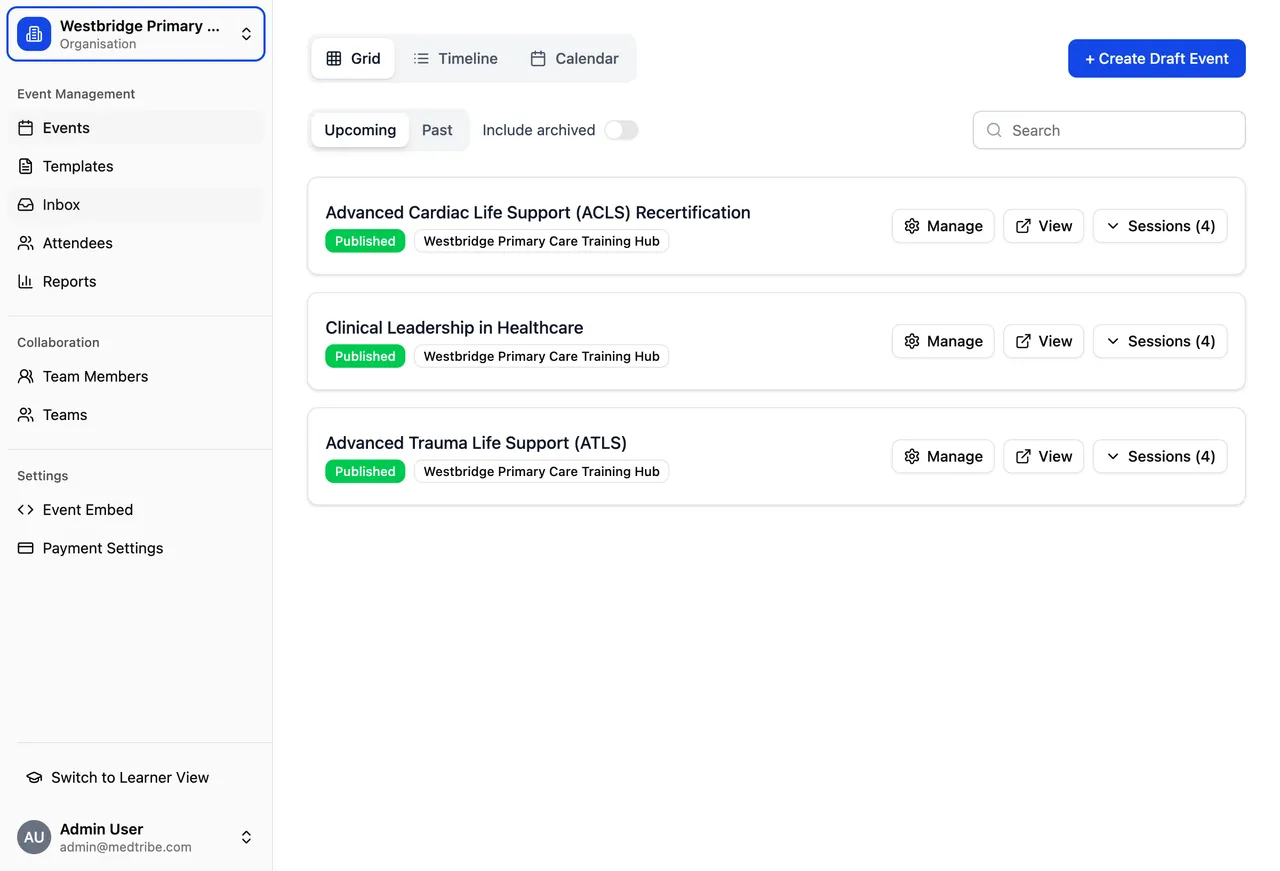View the Advanced Trauma Life Support event

1043,456
